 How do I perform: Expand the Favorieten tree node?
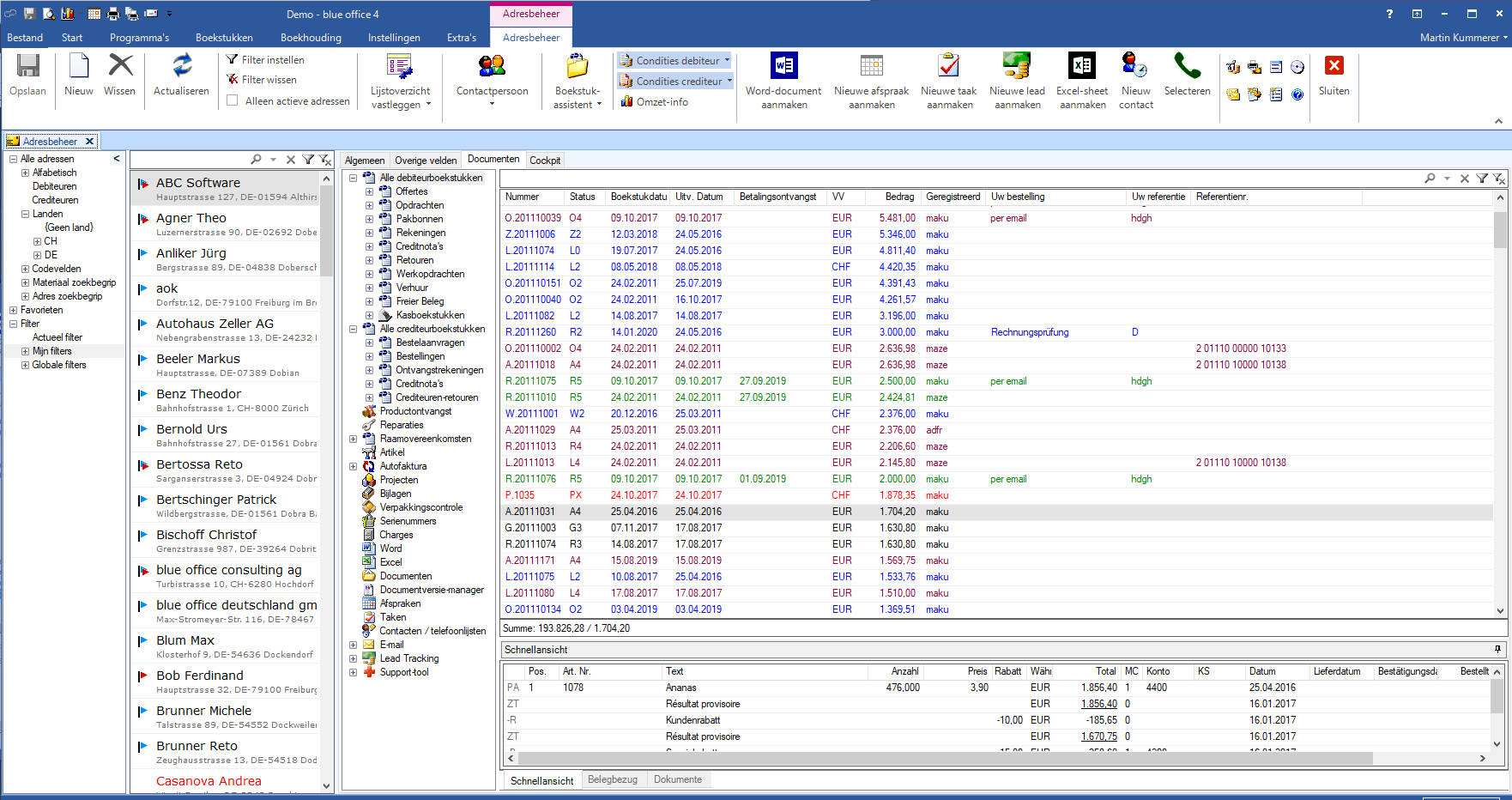pyautogui.click(x=14, y=311)
